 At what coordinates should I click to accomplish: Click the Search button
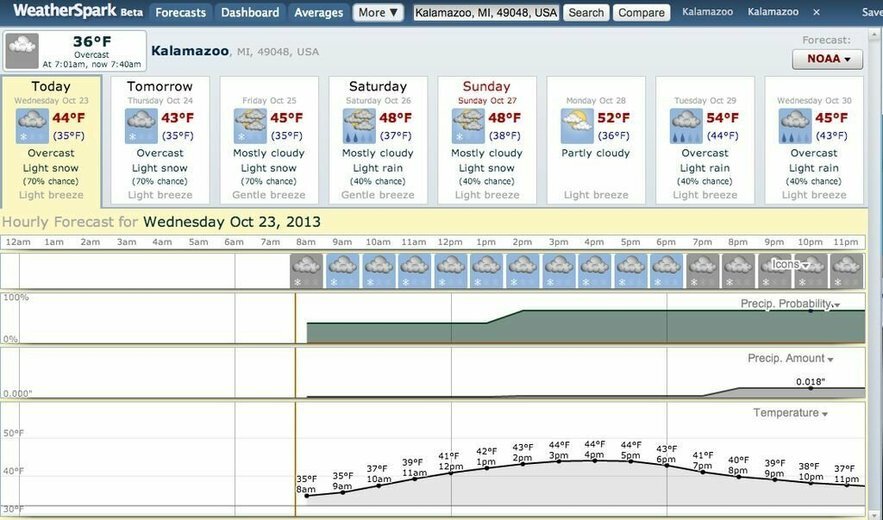pos(586,12)
